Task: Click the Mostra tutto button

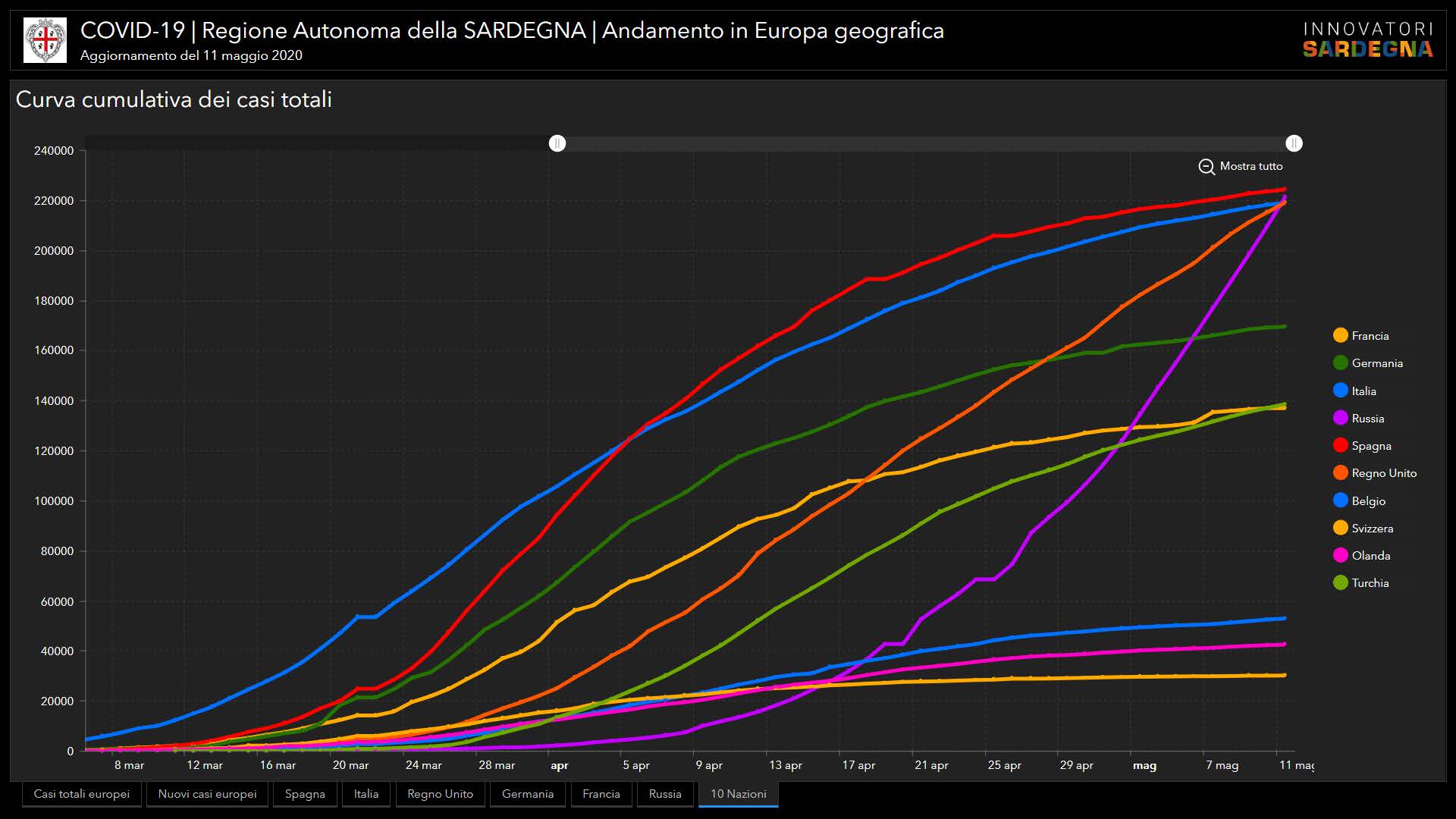Action: coord(1250,166)
